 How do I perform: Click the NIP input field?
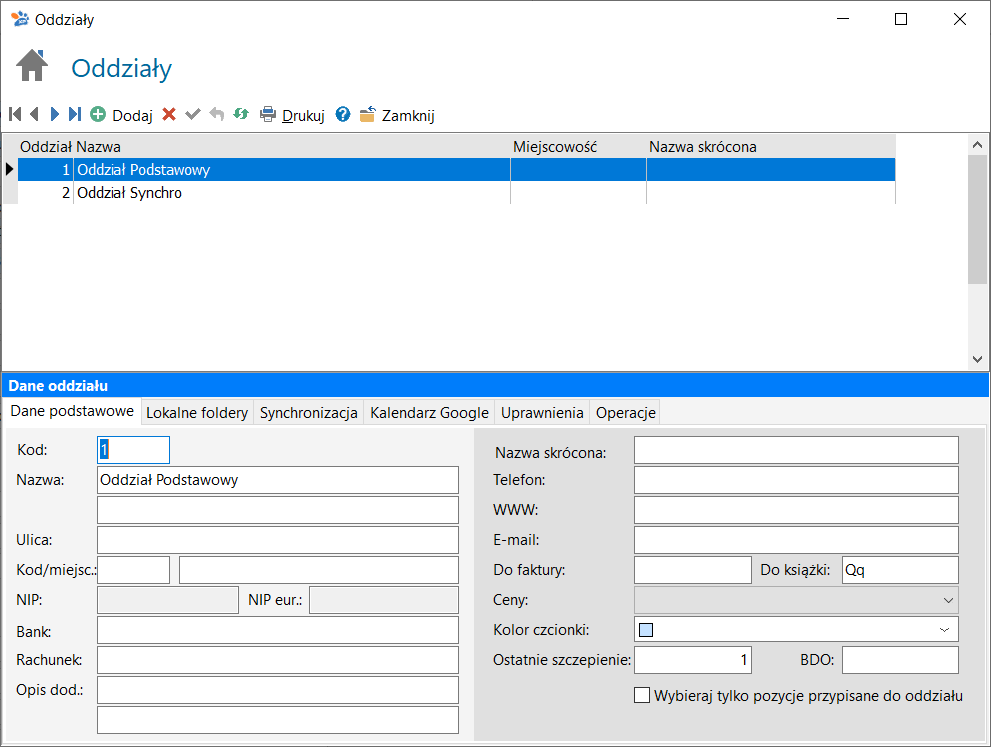point(168,600)
